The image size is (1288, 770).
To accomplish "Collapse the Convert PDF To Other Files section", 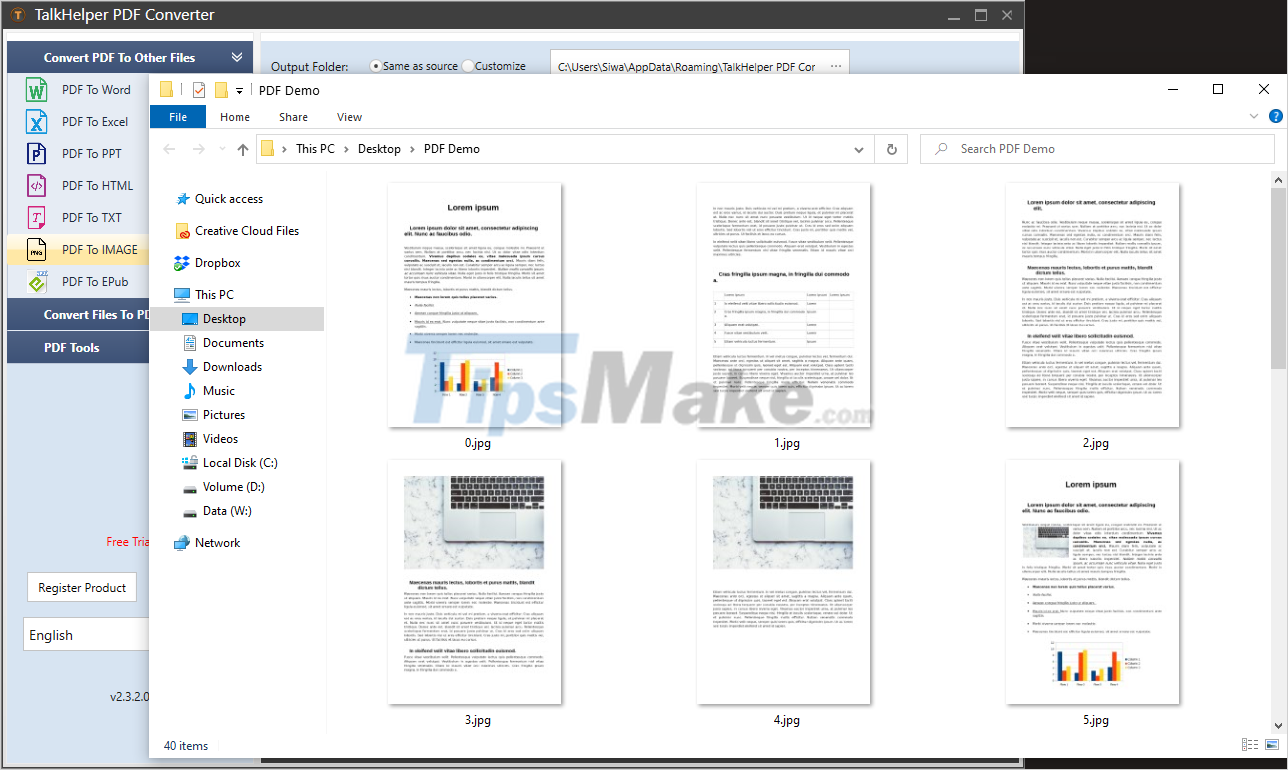I will point(237,57).
